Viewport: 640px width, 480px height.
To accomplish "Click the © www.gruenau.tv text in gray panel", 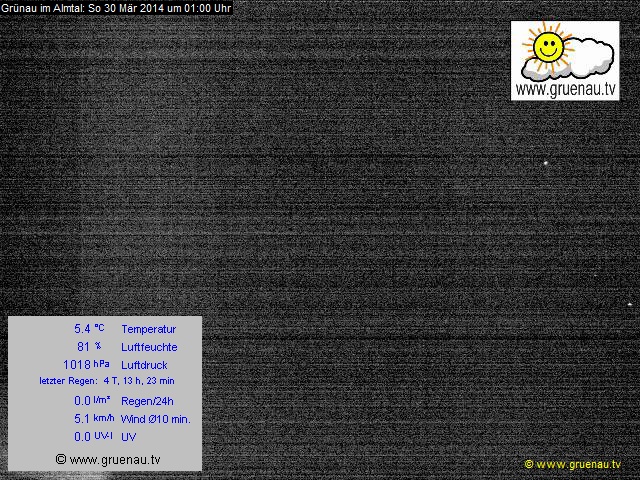I will coord(108,460).
